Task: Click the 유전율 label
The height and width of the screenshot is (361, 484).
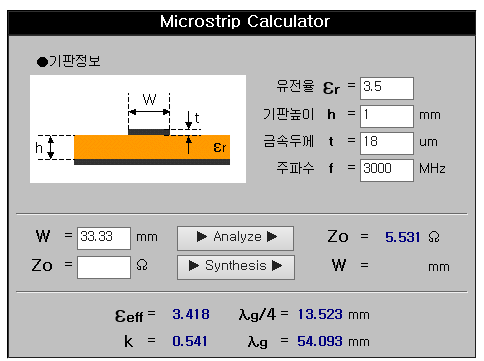Action: pos(295,86)
